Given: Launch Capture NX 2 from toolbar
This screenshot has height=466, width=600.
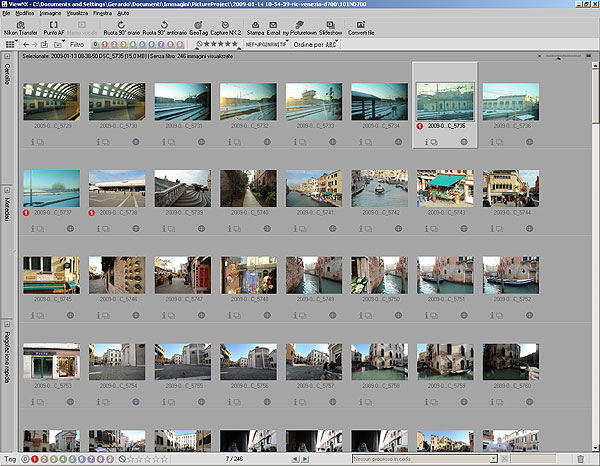Looking at the screenshot, I should click(x=224, y=27).
